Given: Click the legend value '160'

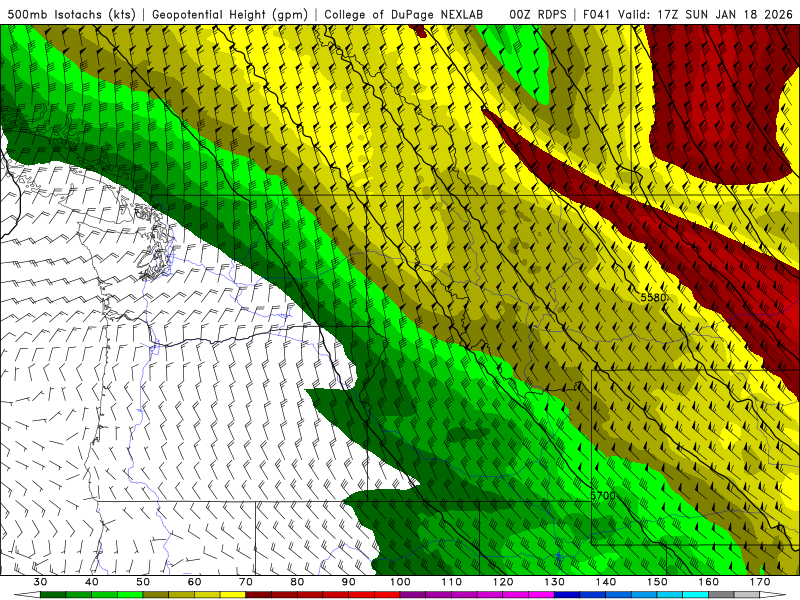Looking at the screenshot, I should pos(709,582).
